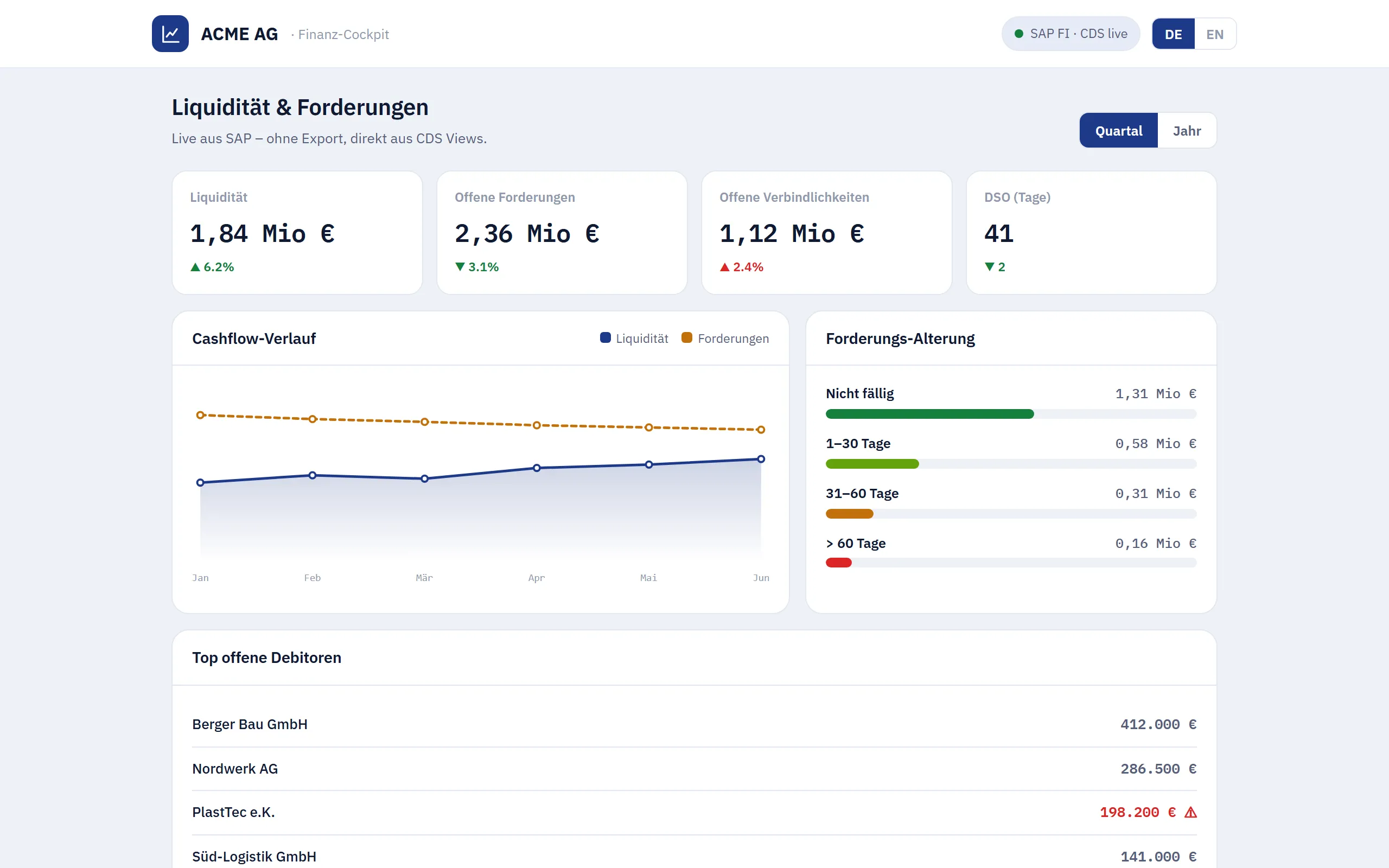Click the 412.000 € amount
Screen dimensions: 1389x868
(1158, 724)
